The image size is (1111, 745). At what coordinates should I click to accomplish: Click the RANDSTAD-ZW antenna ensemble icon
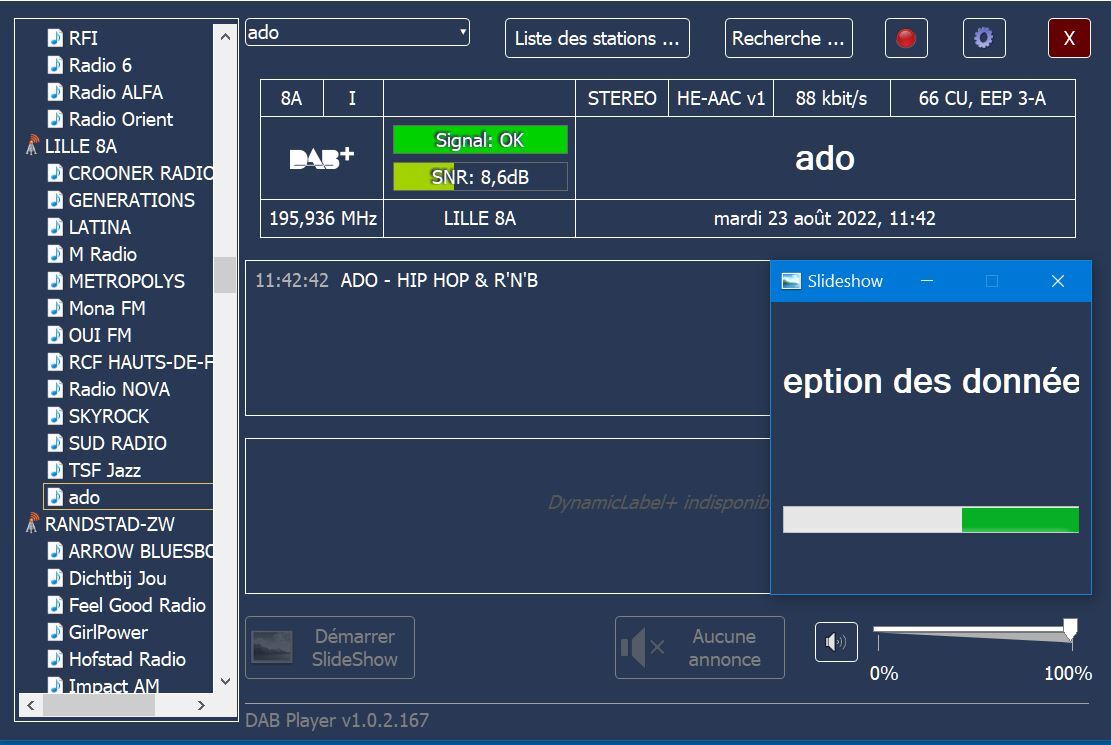coord(32,524)
